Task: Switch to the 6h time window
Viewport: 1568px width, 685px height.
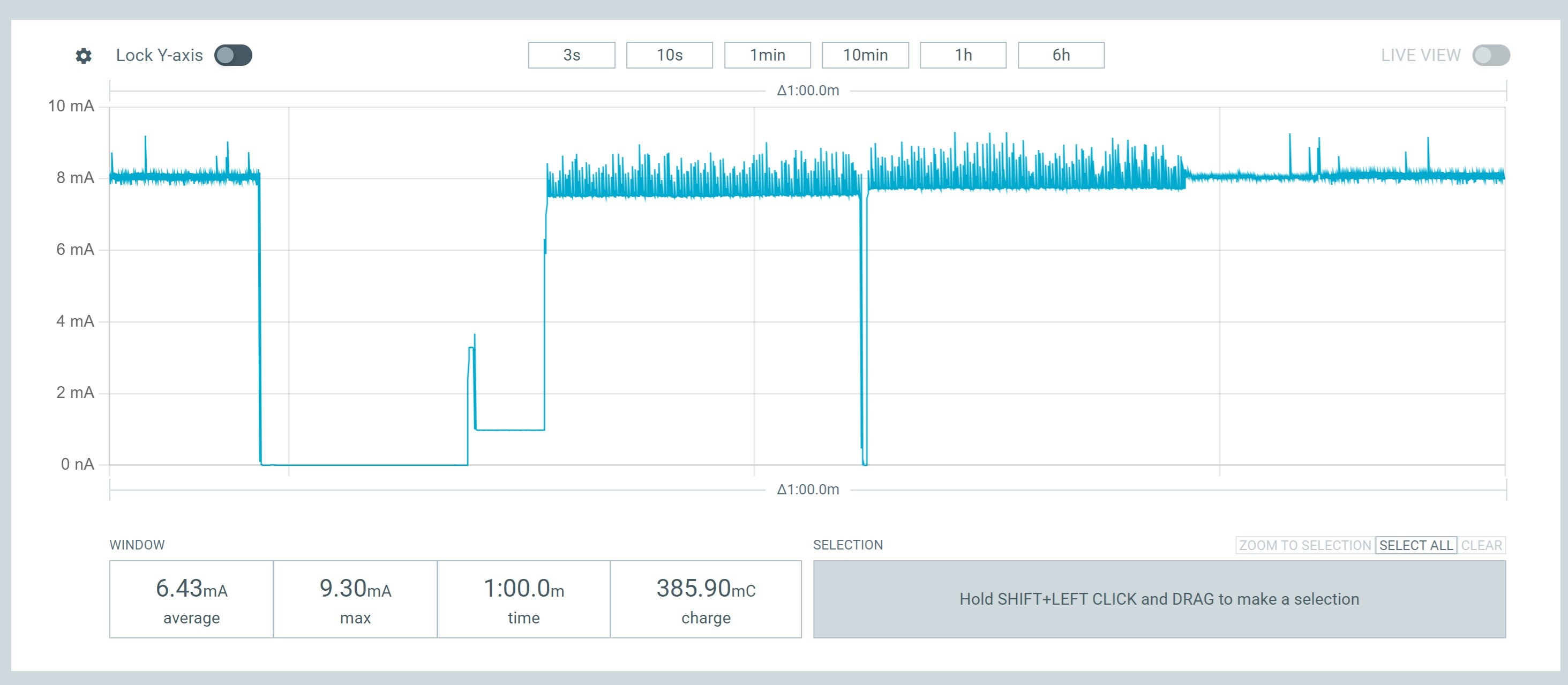Action: tap(1060, 55)
